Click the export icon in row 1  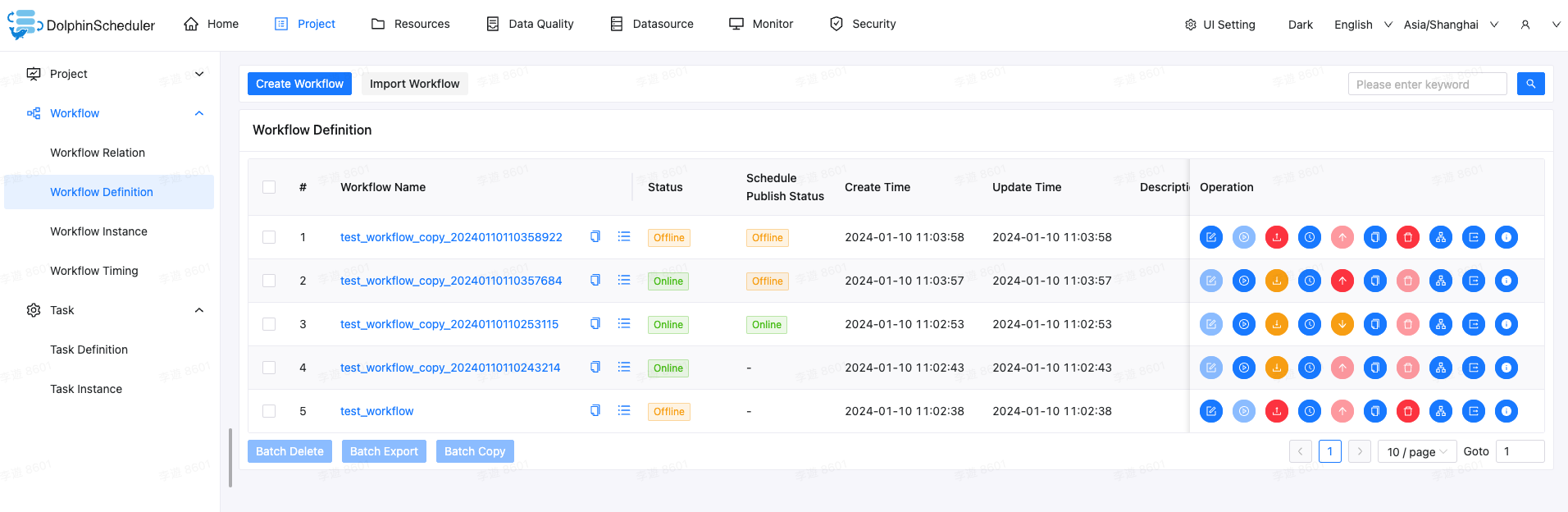(1473, 237)
